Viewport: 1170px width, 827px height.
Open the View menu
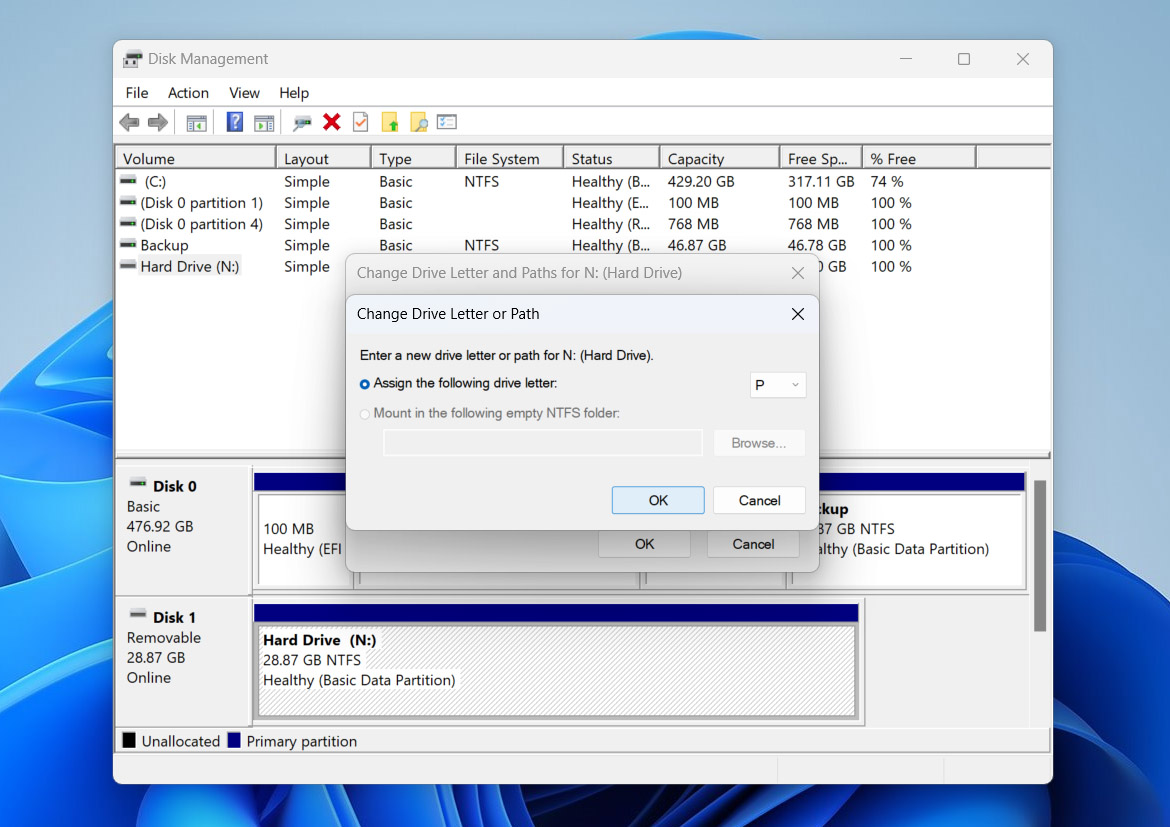point(244,93)
